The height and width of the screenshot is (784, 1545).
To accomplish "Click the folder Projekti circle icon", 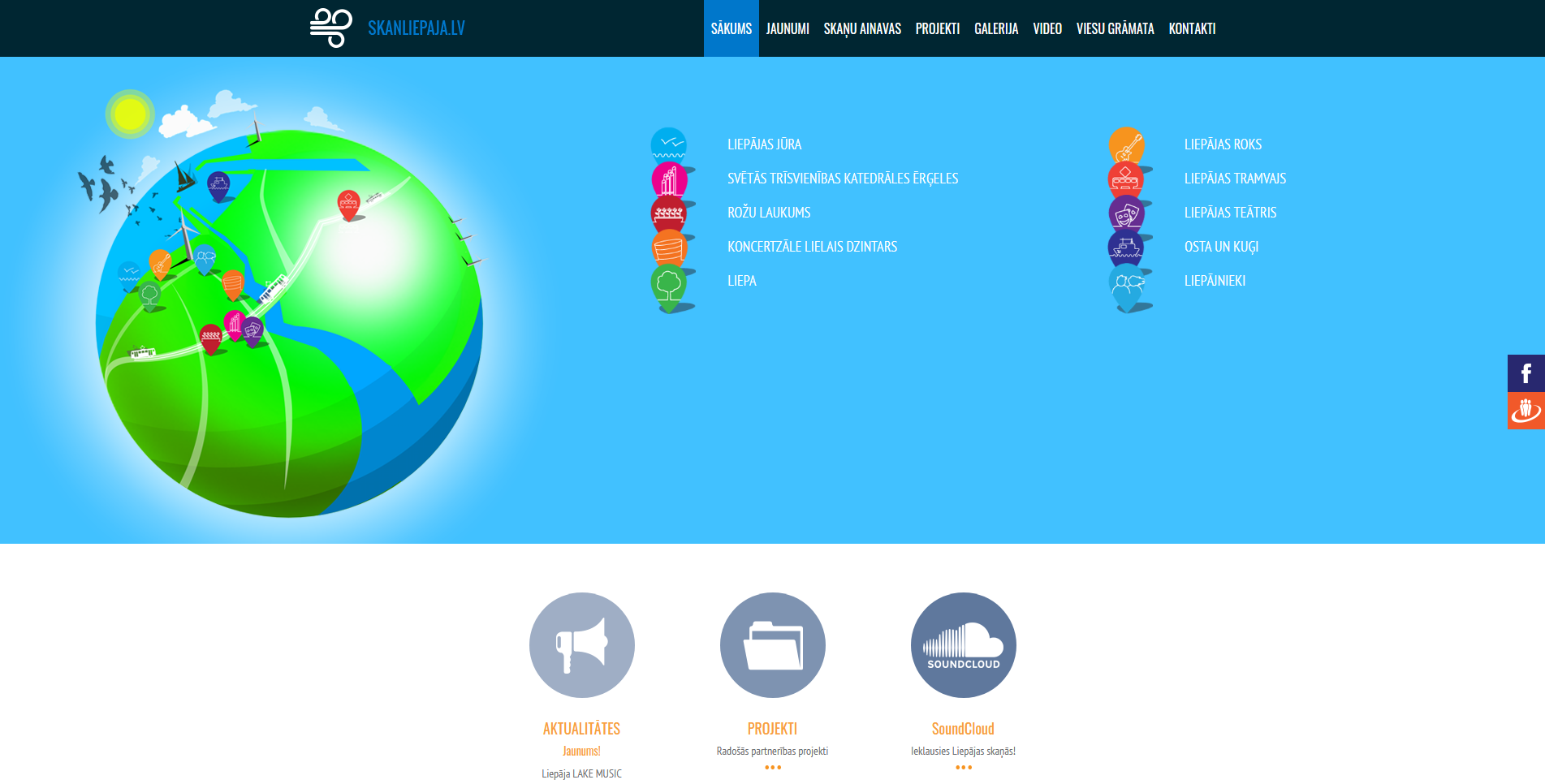I will point(772,645).
